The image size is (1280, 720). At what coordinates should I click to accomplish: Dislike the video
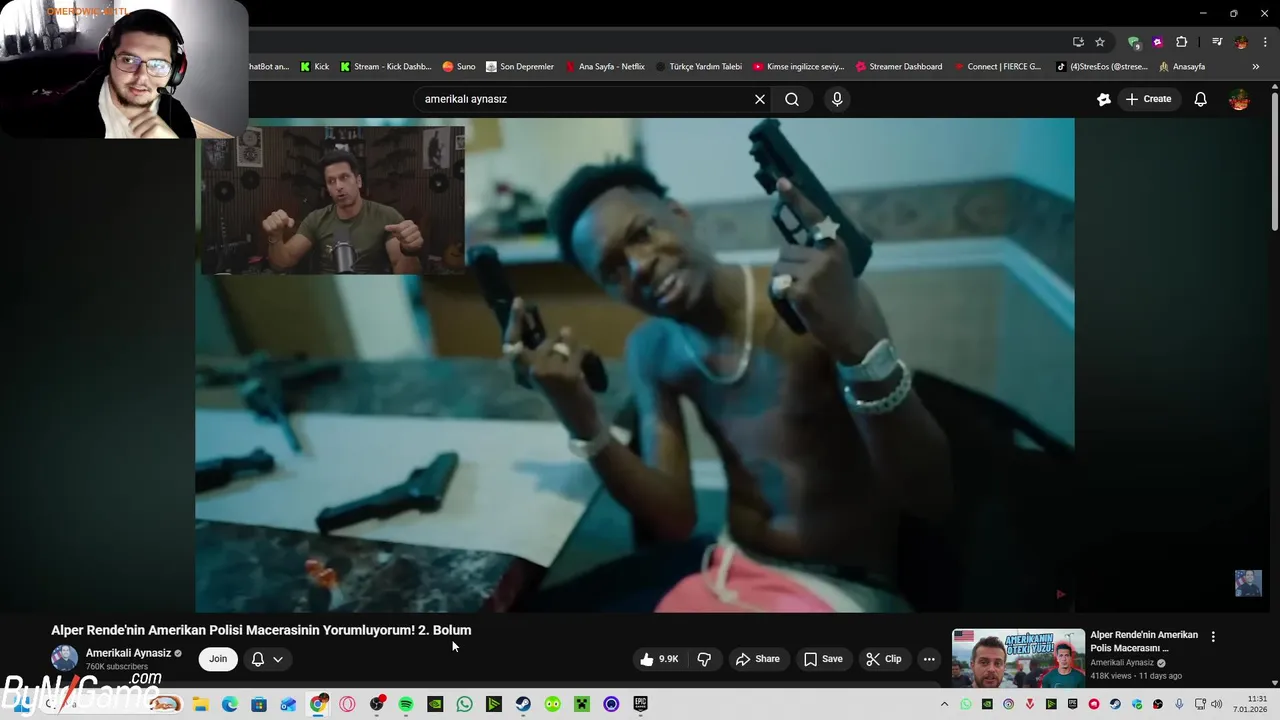click(x=704, y=659)
